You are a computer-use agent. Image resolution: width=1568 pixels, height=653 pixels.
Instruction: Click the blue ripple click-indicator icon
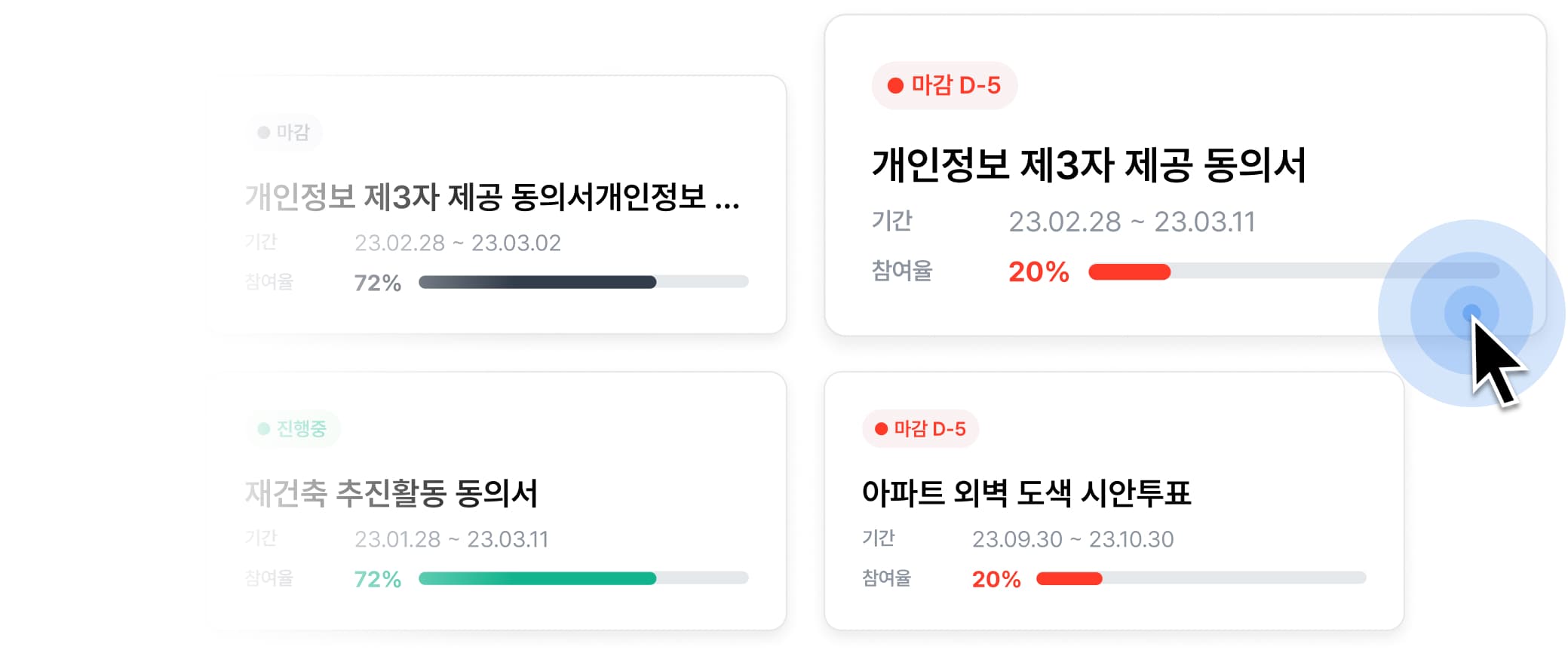1470,309
